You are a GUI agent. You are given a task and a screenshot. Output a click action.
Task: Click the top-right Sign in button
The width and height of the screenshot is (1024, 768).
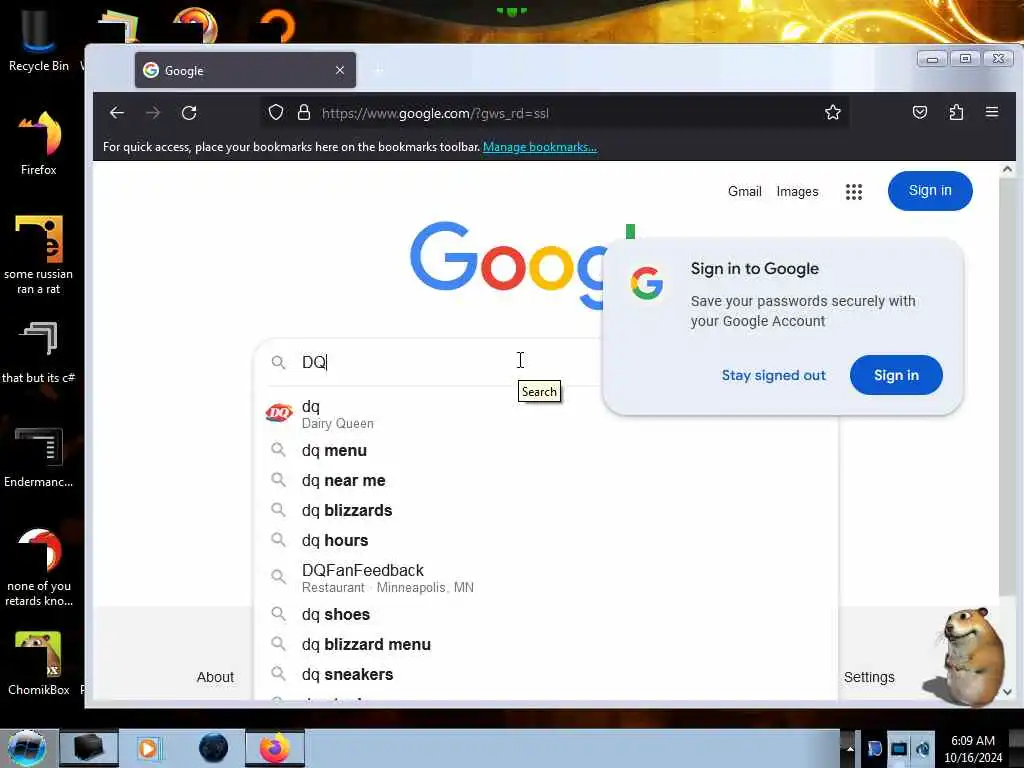(x=930, y=191)
